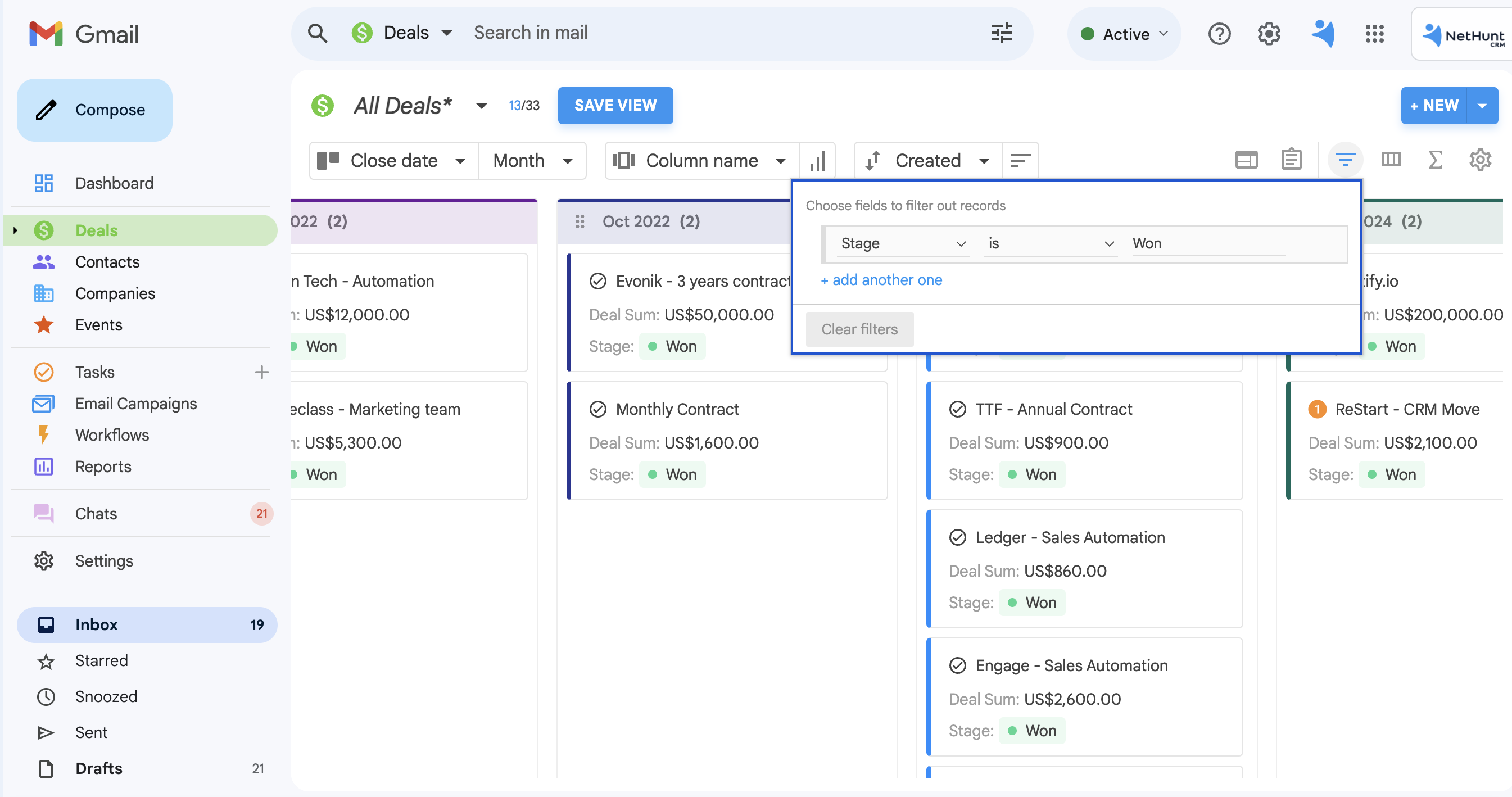The image size is (1512, 797).
Task: Click the Won filter value field
Action: 1208,243
